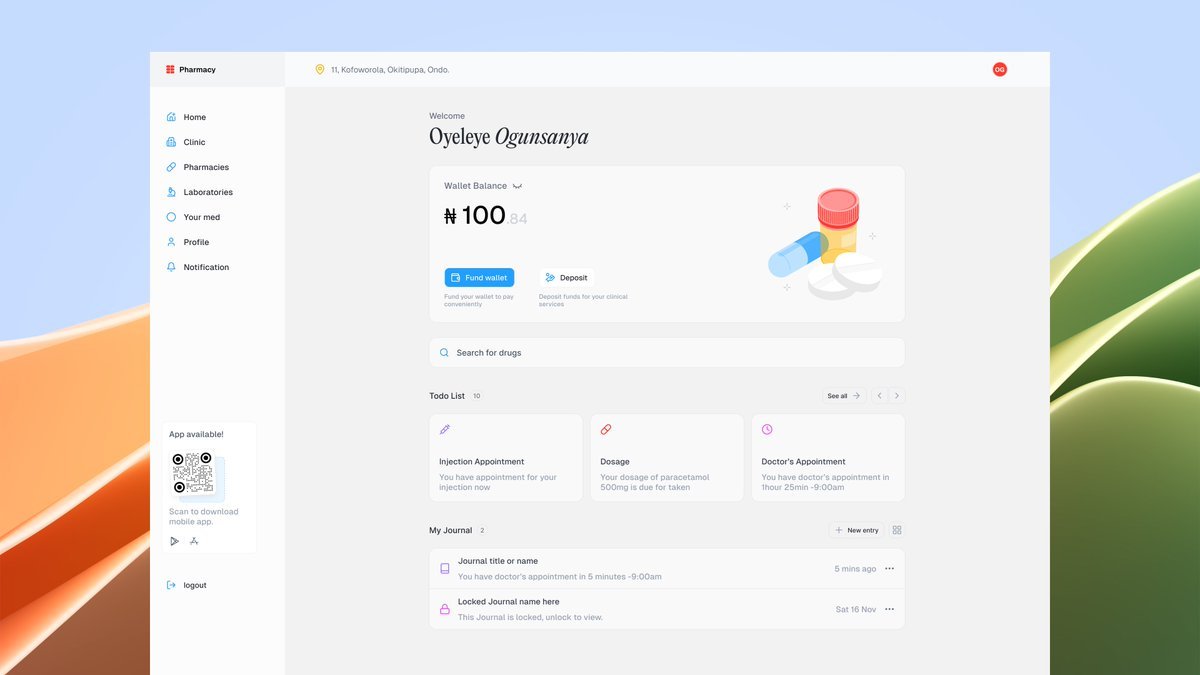
Task: Open the OG user avatar
Action: (x=999, y=69)
